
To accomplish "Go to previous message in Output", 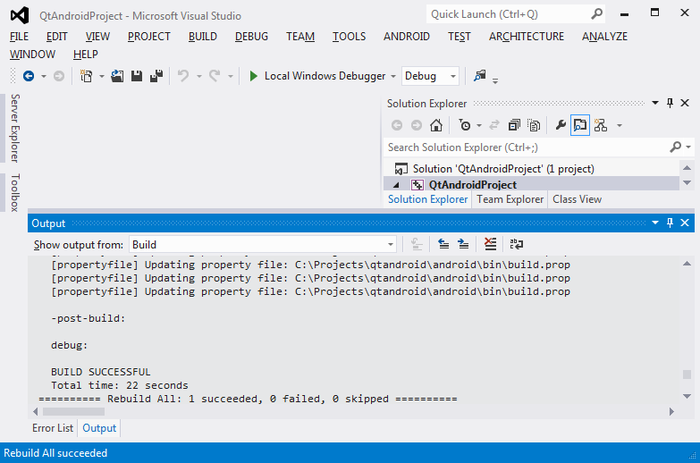I will [443, 244].
